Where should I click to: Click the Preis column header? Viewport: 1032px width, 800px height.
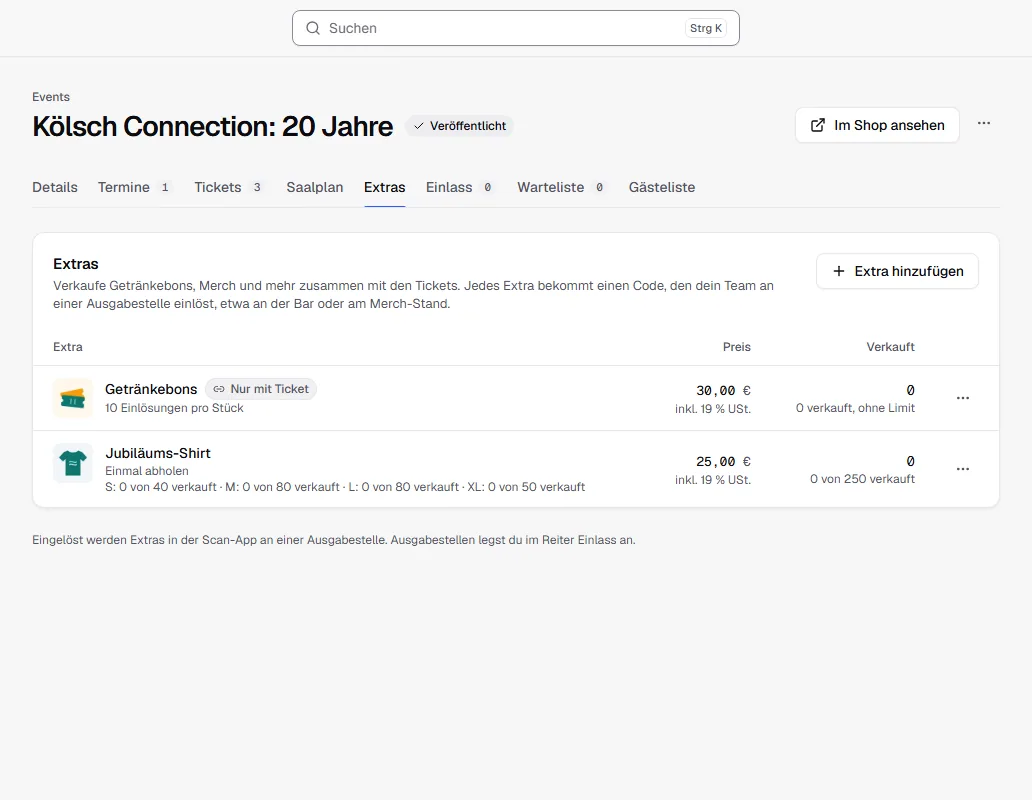pos(736,347)
